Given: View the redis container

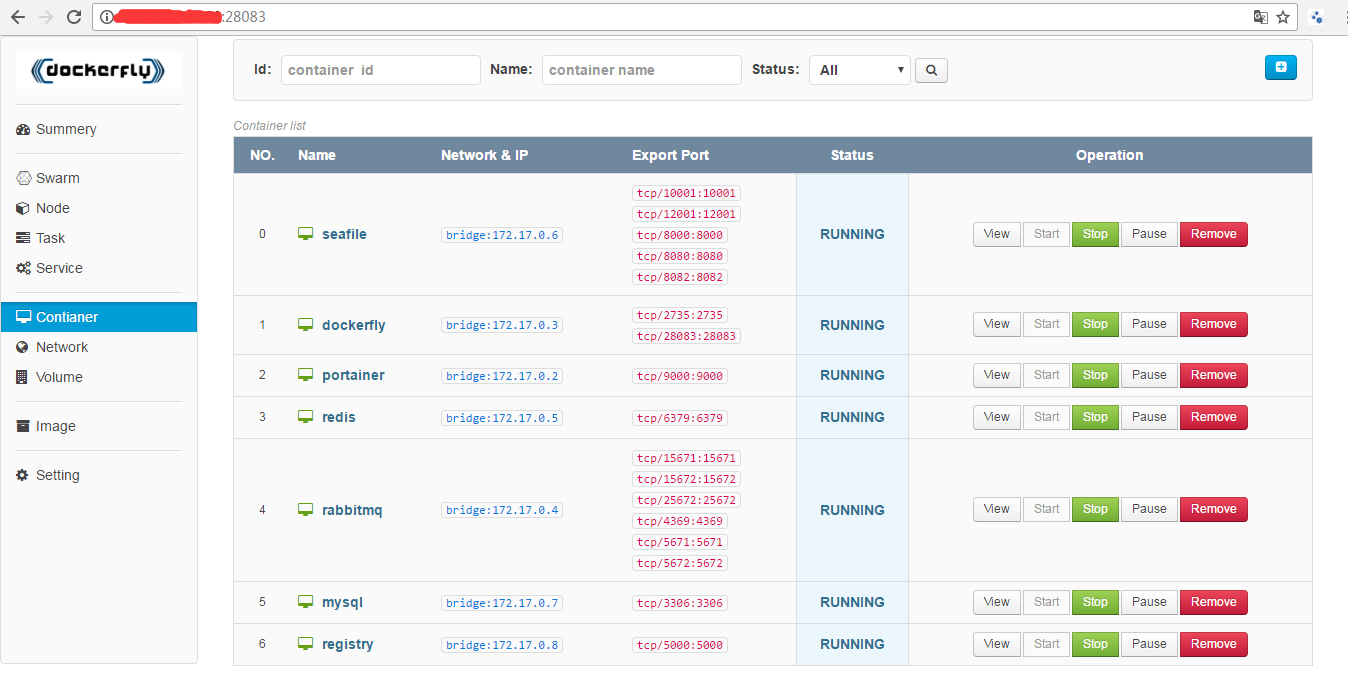Looking at the screenshot, I should 997,417.
